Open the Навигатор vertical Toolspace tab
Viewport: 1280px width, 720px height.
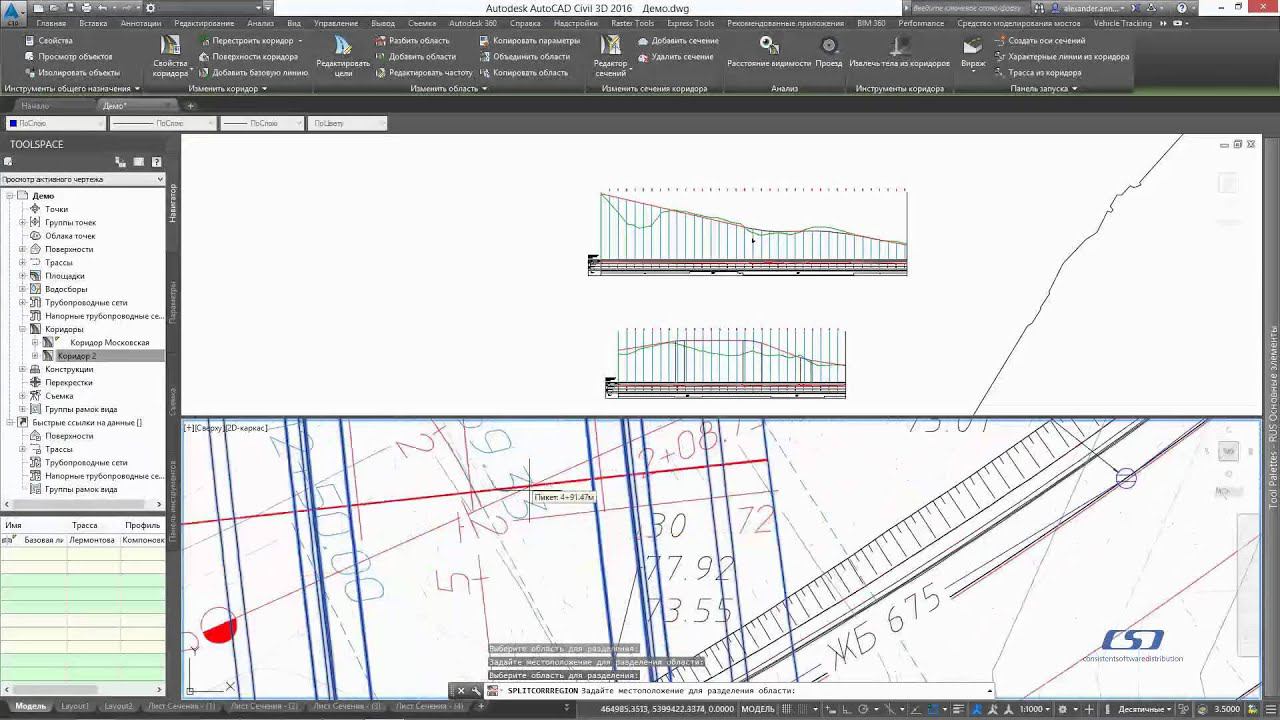click(x=173, y=203)
